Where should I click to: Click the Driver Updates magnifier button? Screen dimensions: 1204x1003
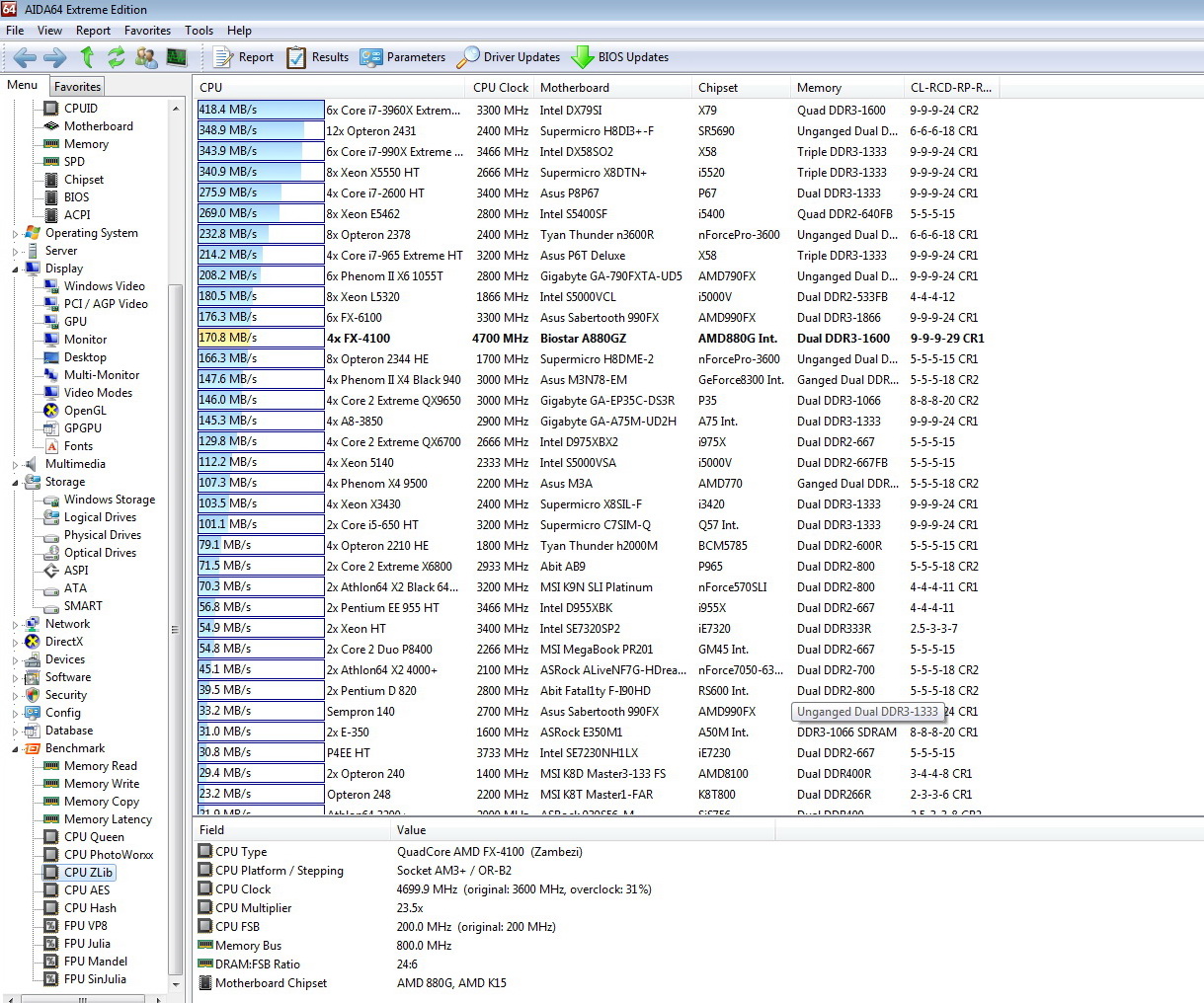pyautogui.click(x=509, y=57)
